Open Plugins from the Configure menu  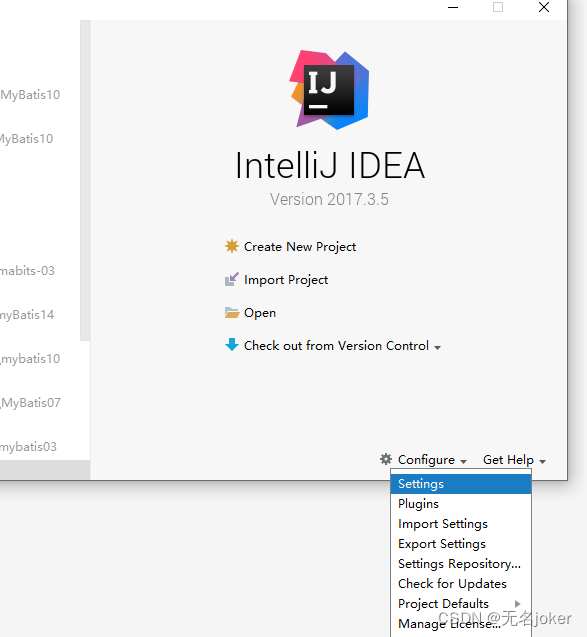point(461,504)
